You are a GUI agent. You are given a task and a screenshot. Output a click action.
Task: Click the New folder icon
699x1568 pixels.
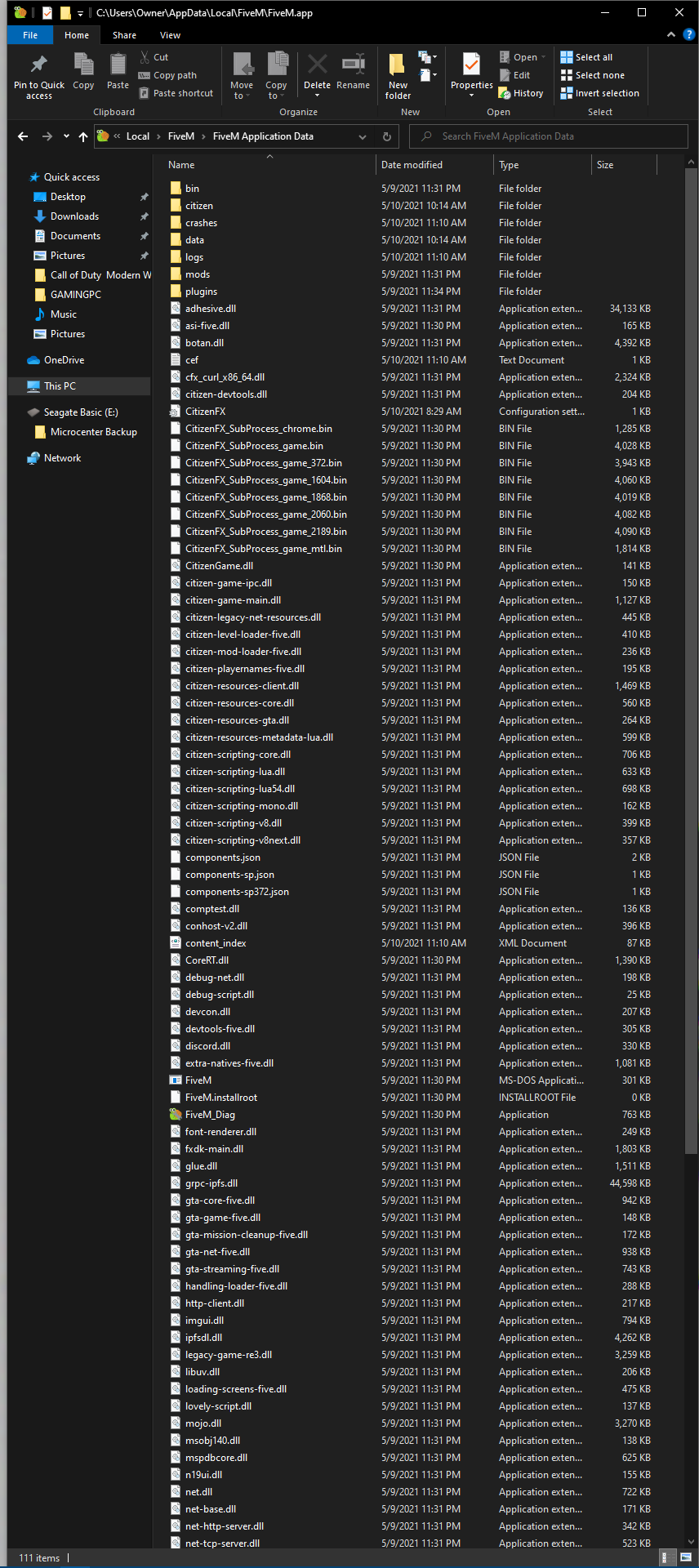coord(398,65)
